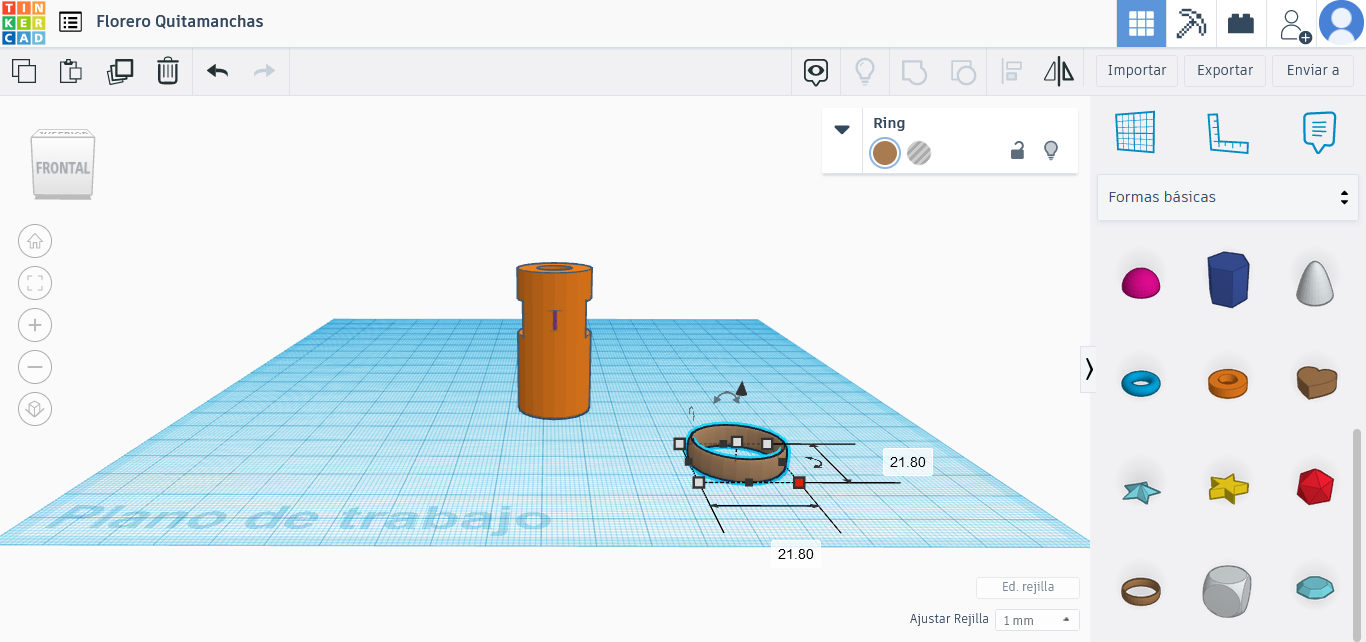Click the black cone height handle
Image resolution: width=1366 pixels, height=642 pixels.
[x=741, y=388]
